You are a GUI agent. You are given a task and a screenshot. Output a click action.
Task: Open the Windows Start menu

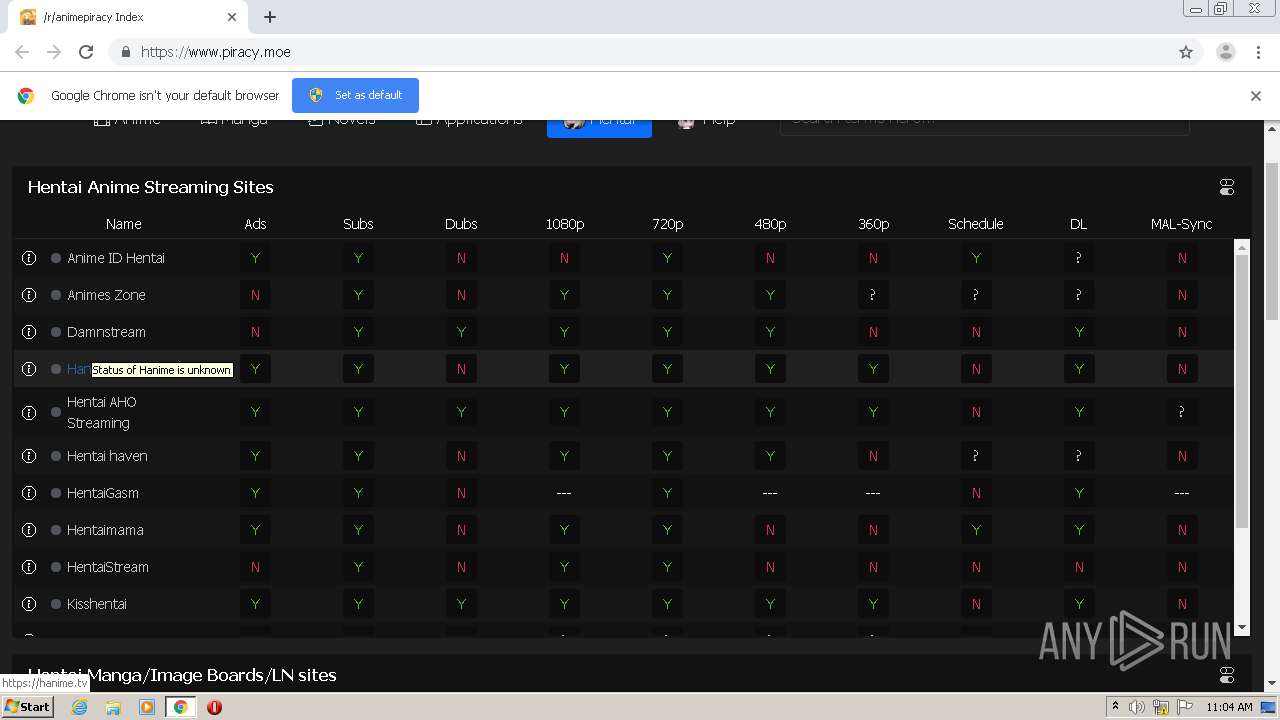click(27, 707)
